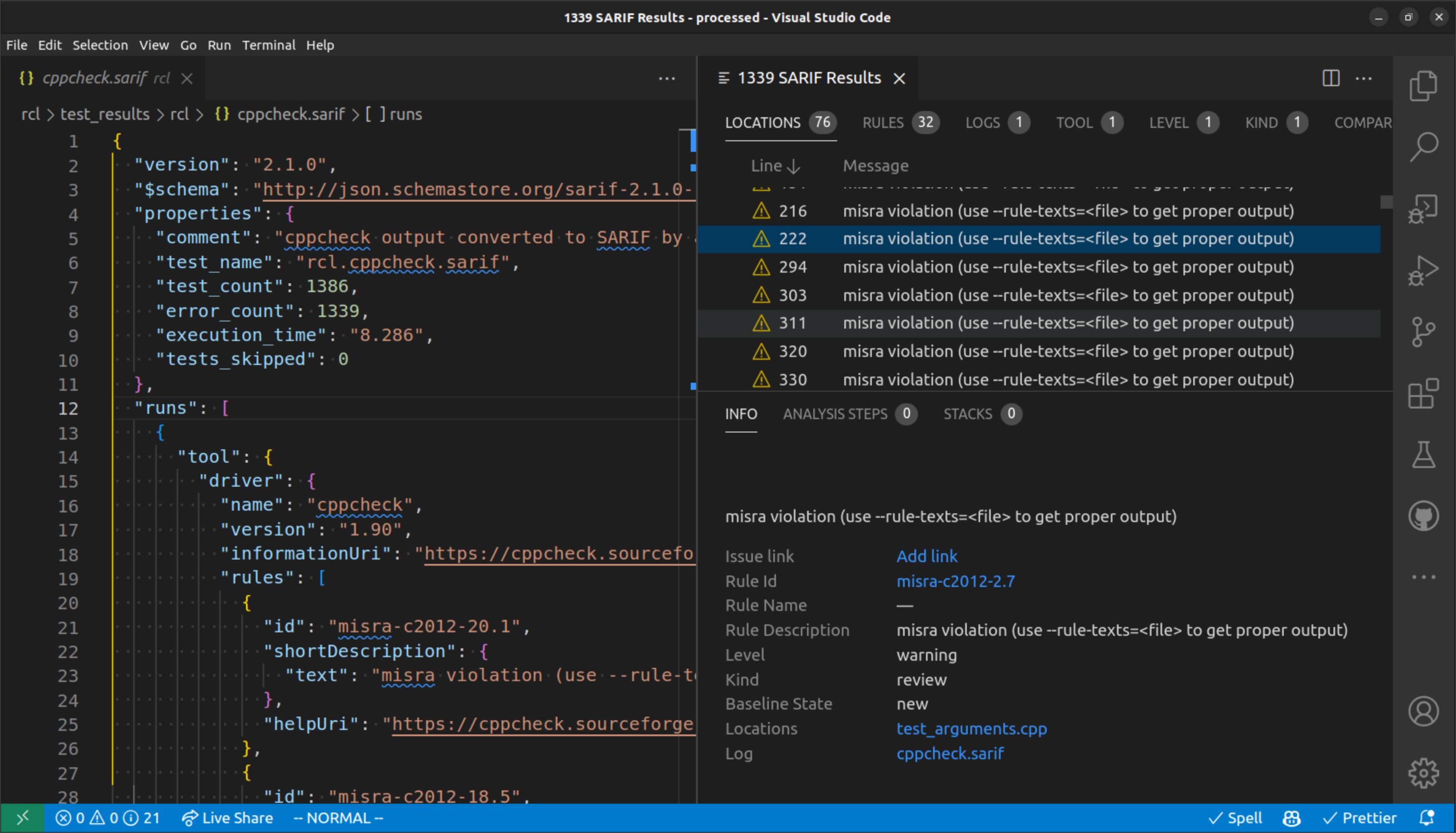Open the cppcheck.sarif log link

pos(950,754)
